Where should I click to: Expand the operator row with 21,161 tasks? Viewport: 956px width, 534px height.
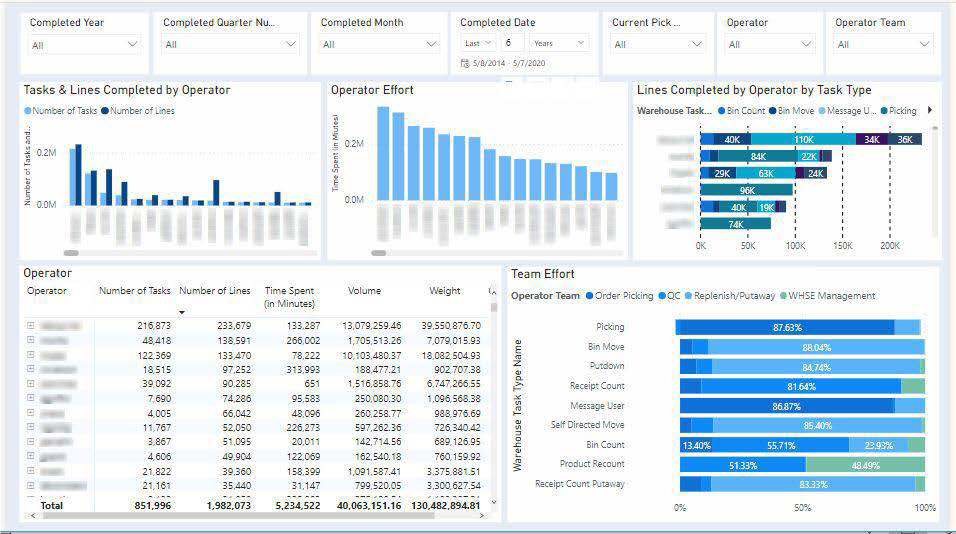coord(30,485)
